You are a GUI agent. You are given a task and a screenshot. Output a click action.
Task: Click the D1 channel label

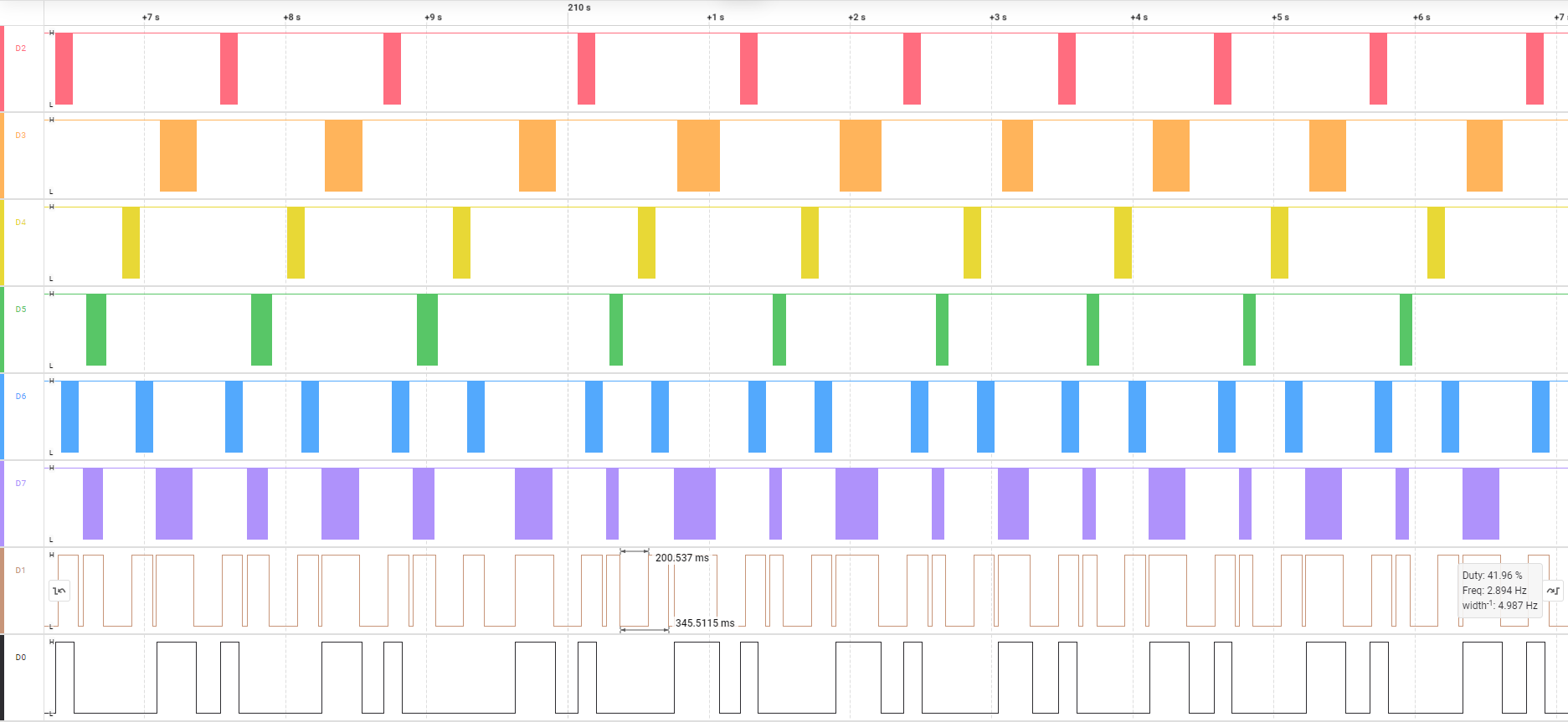click(x=21, y=571)
